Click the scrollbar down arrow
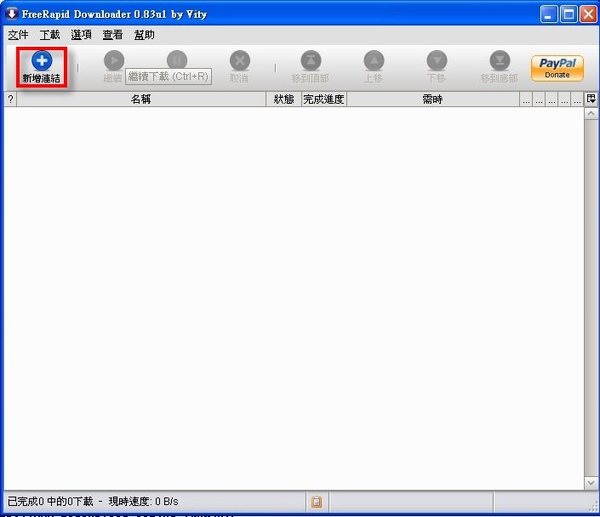 (591, 483)
